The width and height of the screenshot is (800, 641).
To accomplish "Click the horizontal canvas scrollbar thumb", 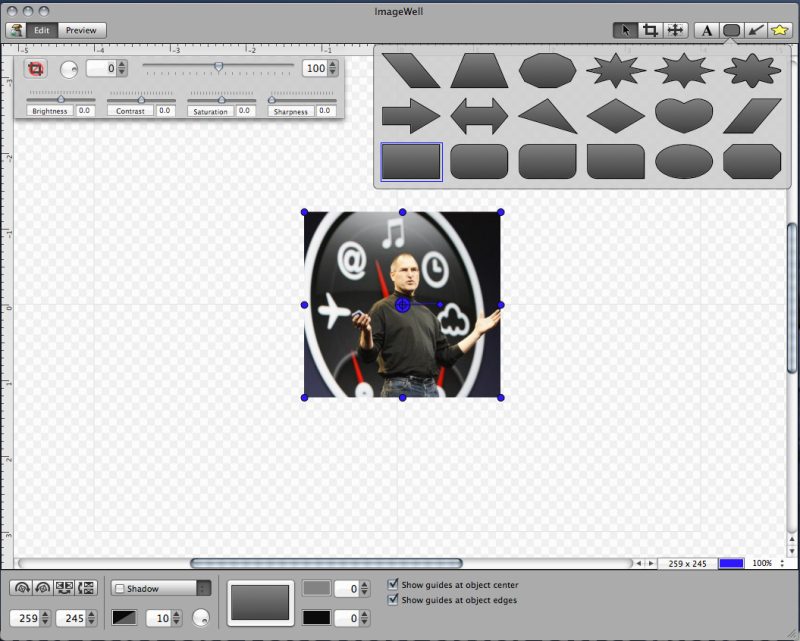I will pyautogui.click(x=327, y=563).
